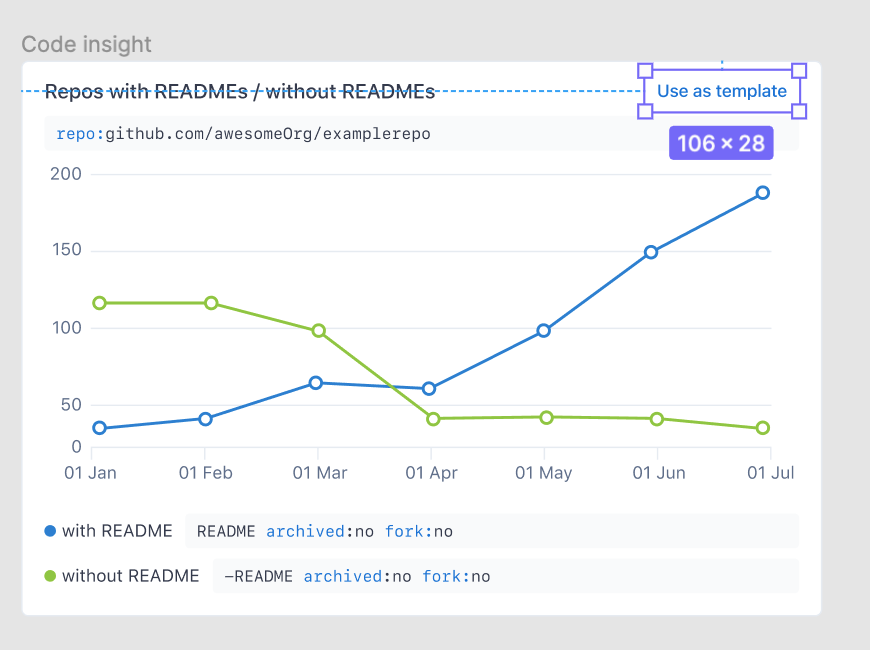The image size is (870, 650).
Task: Click the green data point at 01 Jan
Action: pyautogui.click(x=99, y=303)
